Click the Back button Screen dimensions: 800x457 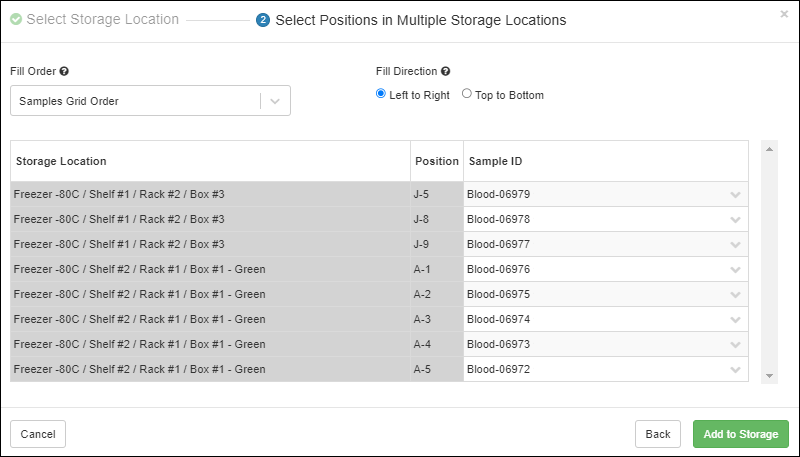point(657,434)
